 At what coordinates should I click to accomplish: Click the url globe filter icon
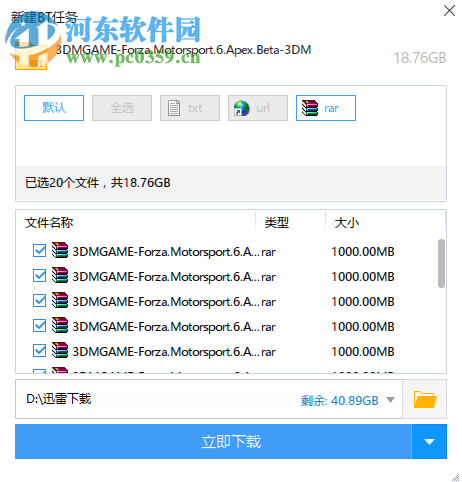click(x=241, y=108)
